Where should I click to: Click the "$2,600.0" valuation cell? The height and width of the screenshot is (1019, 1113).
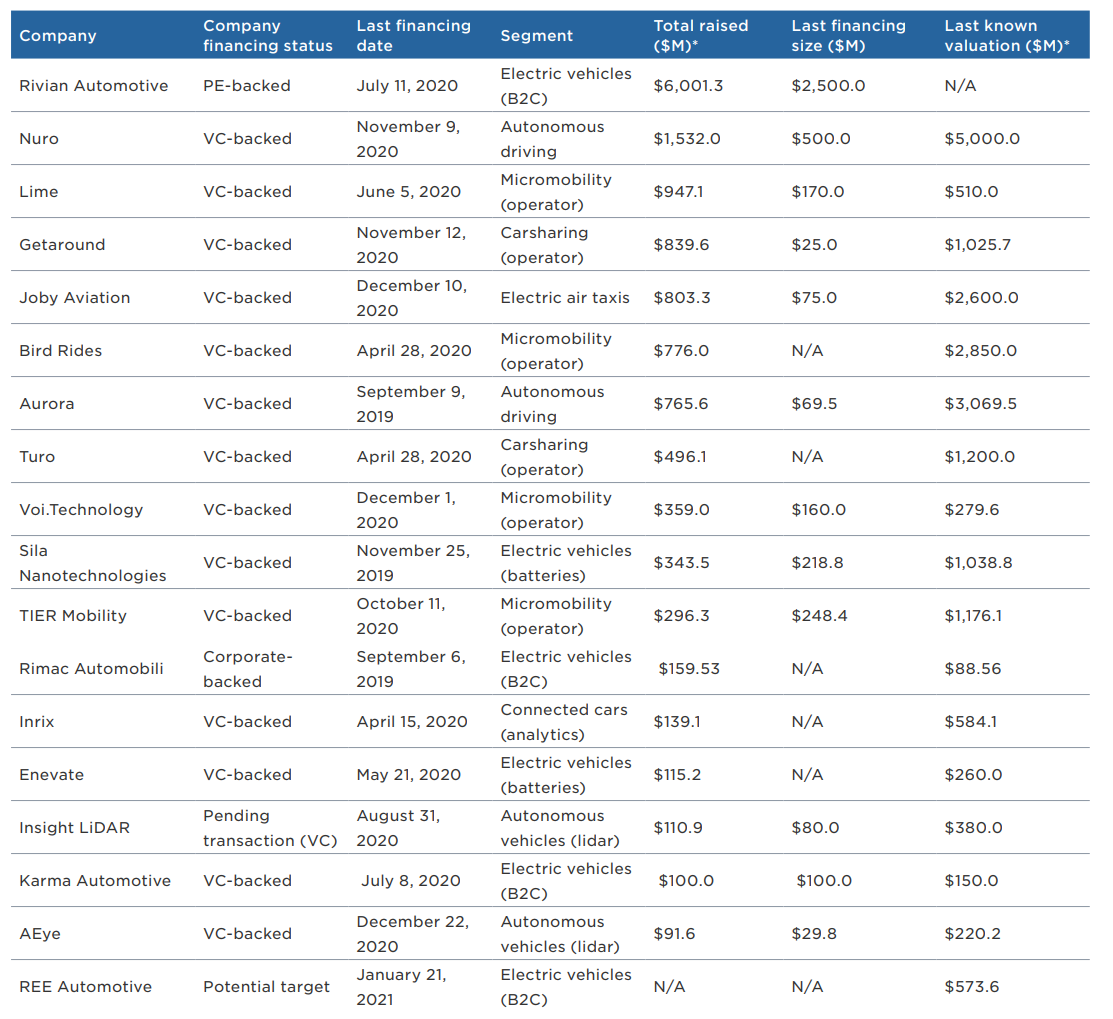coord(981,297)
